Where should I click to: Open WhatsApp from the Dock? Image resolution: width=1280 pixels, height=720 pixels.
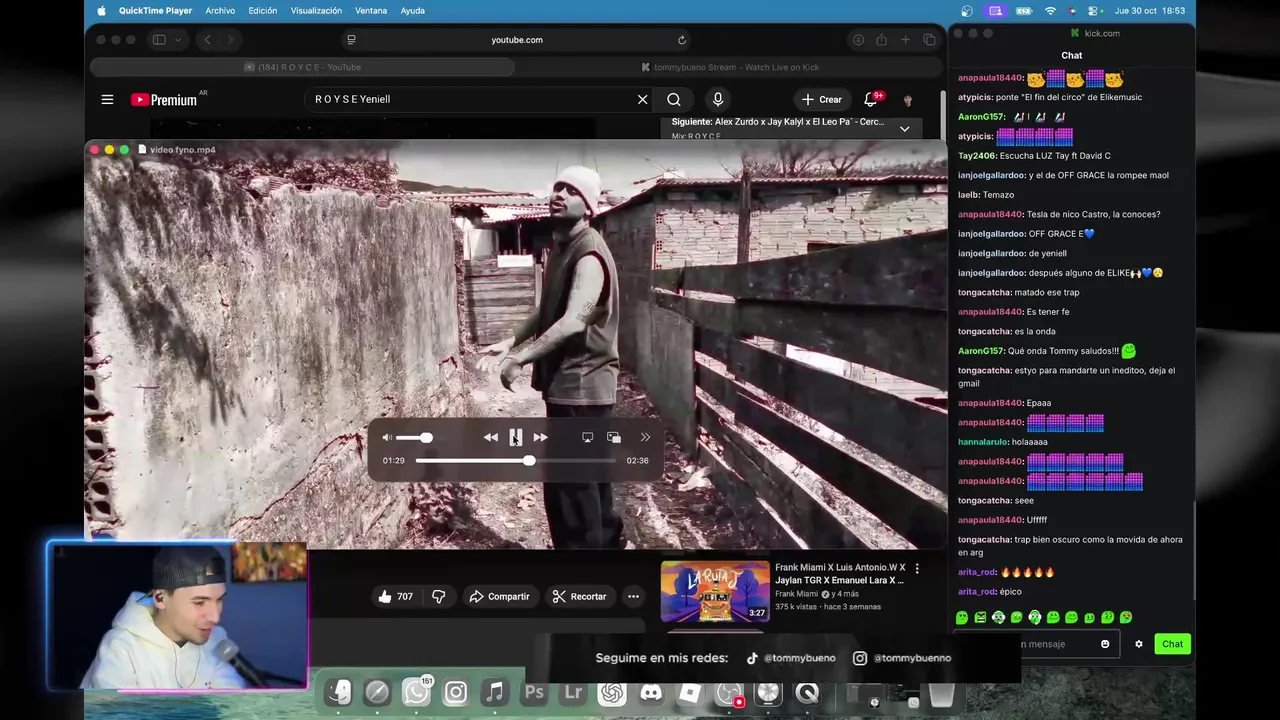(x=416, y=692)
